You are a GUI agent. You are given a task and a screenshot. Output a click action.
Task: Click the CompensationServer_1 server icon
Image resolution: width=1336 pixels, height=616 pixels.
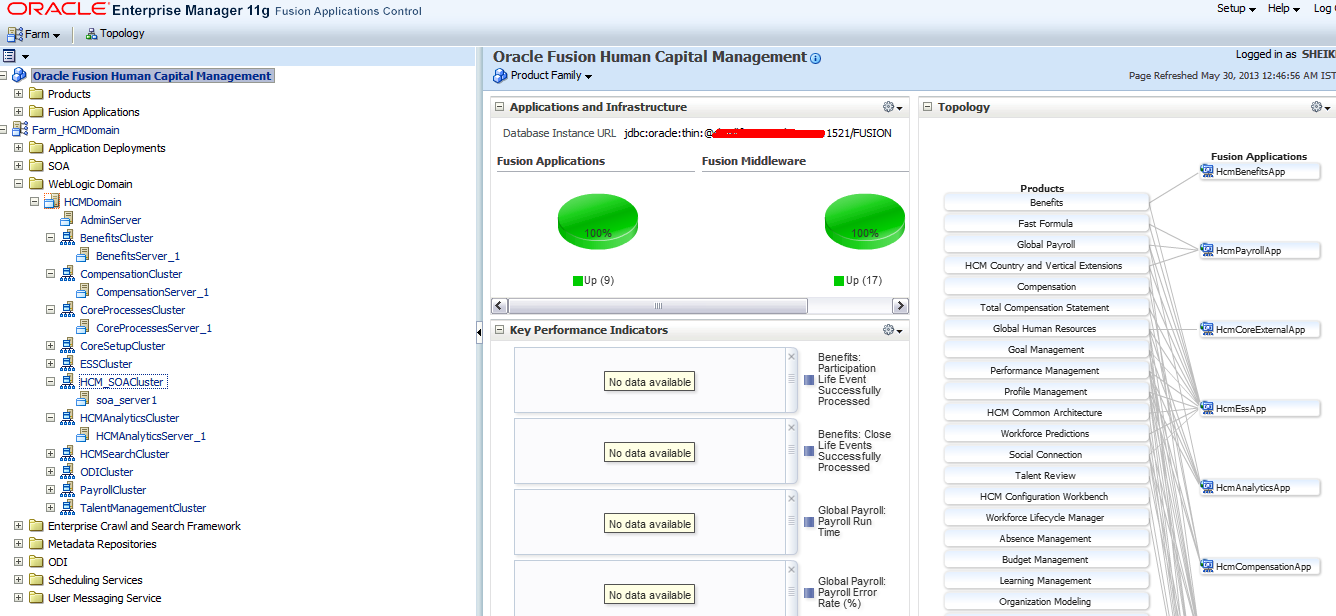click(x=84, y=292)
